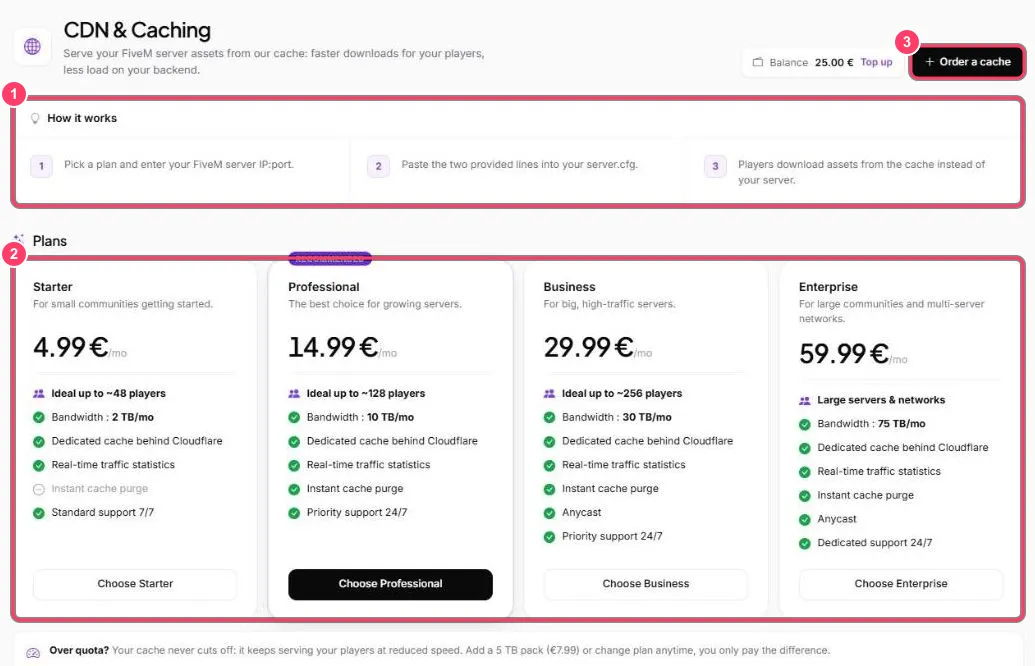This screenshot has height=666, width=1035.
Task: Click the players icon beside ~256 players
Action: [x=549, y=393]
